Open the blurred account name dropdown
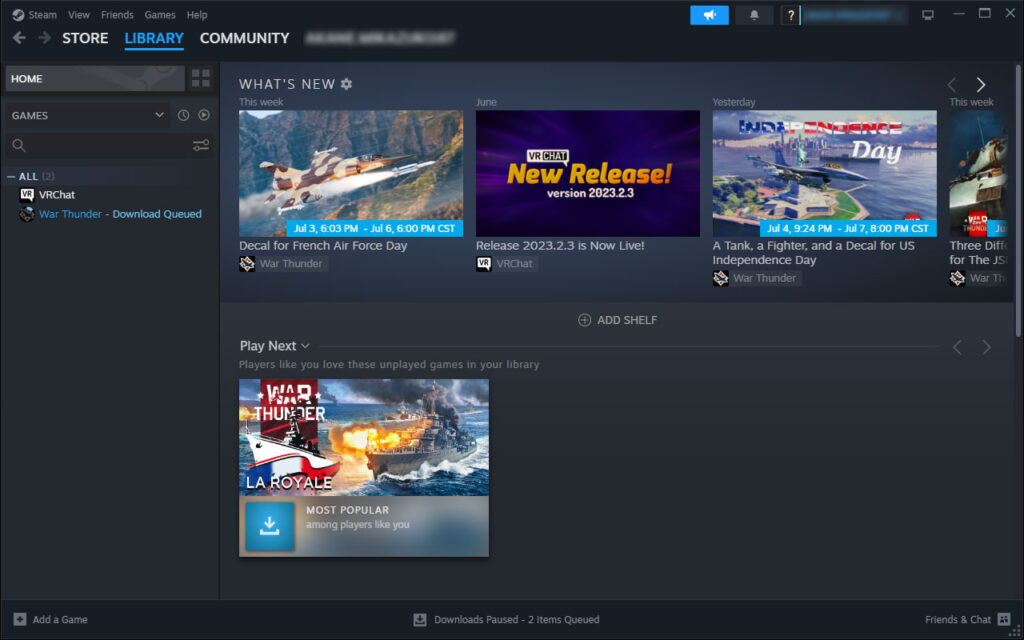This screenshot has width=1024, height=640. pos(854,15)
